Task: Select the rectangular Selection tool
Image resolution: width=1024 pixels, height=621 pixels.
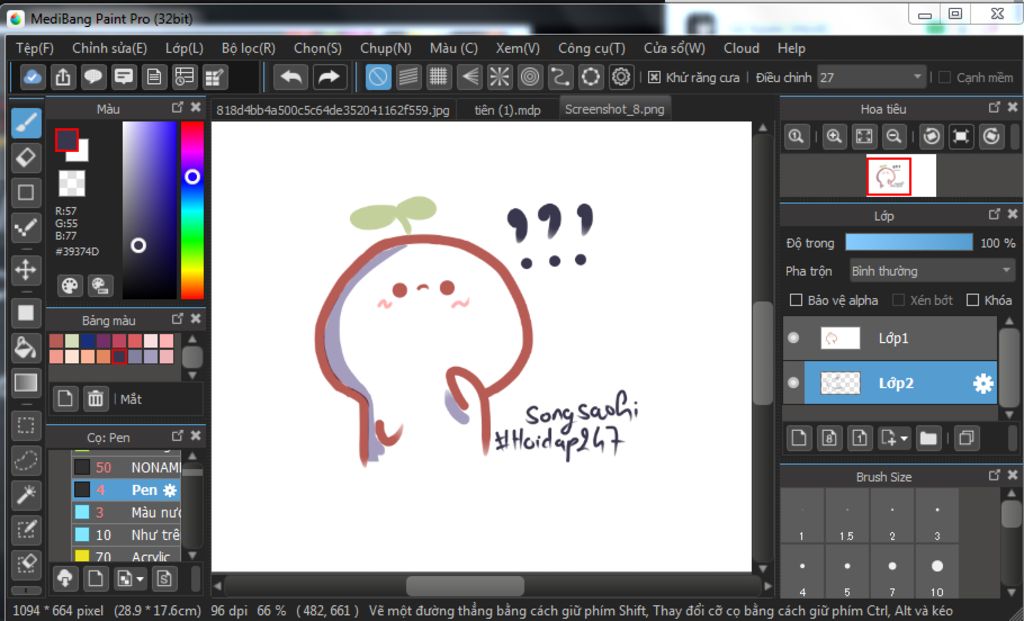Action: pyautogui.click(x=26, y=425)
